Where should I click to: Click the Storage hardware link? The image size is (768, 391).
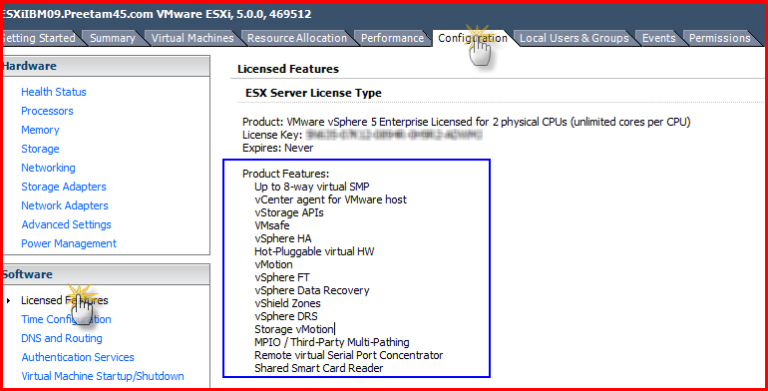click(40, 149)
